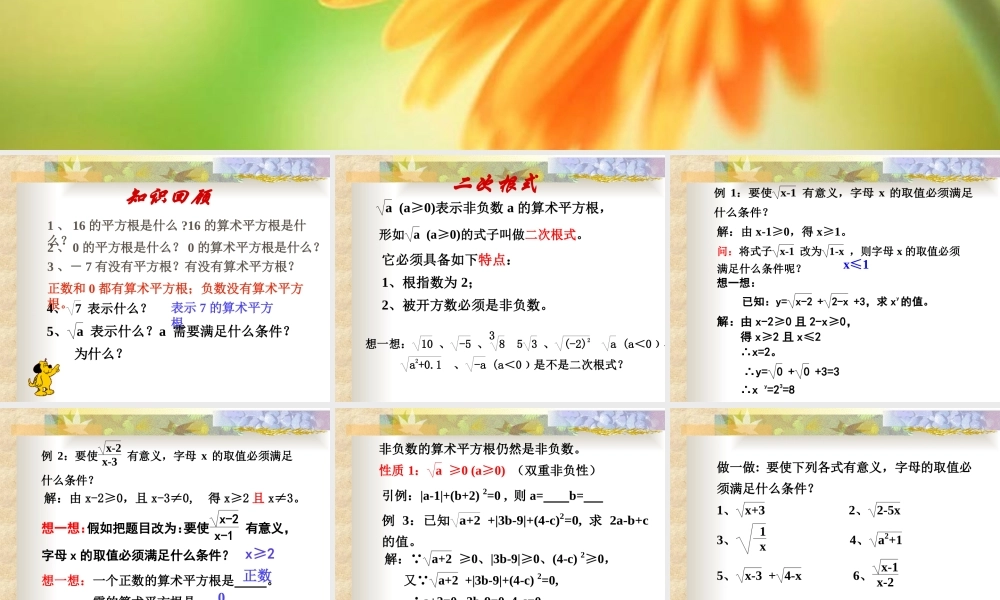Click the orange flower banner image
This screenshot has width=1000, height=600.
[500, 75]
